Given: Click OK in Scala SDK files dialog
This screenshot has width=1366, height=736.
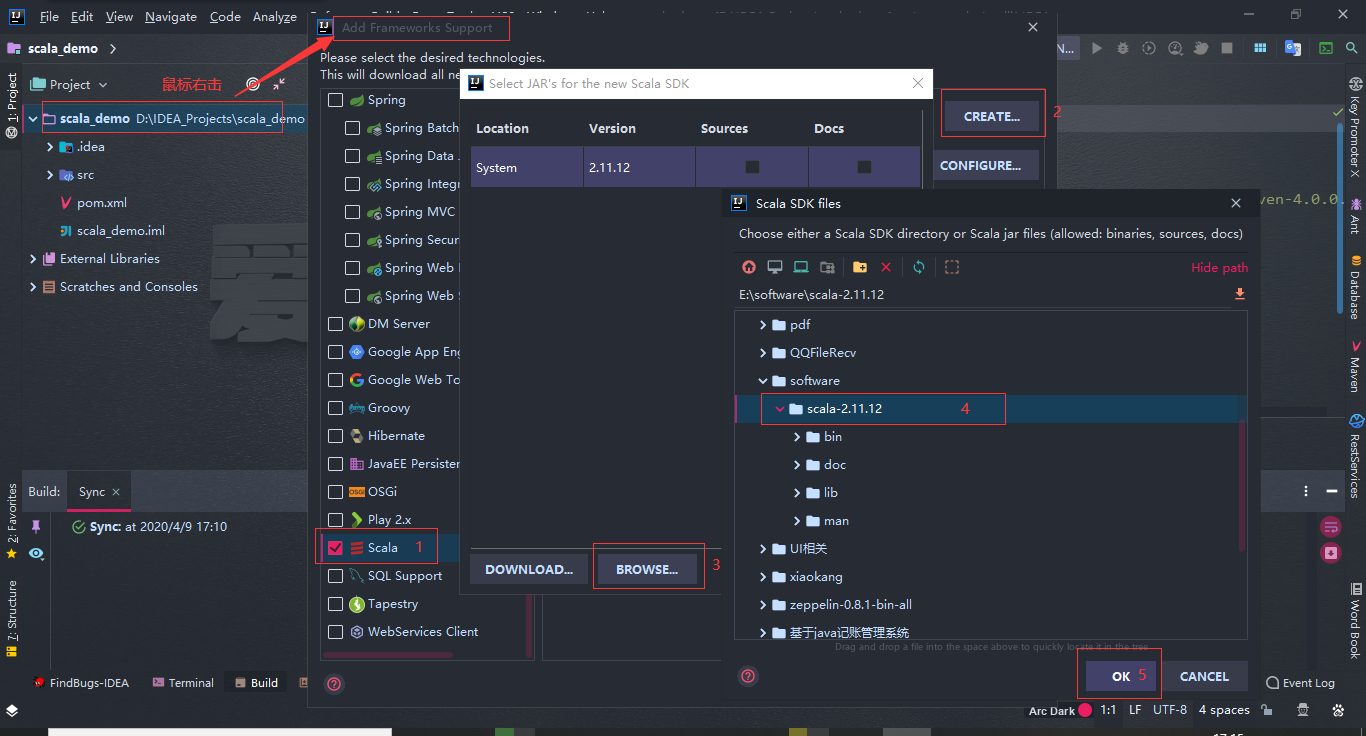Looking at the screenshot, I should (x=1121, y=676).
